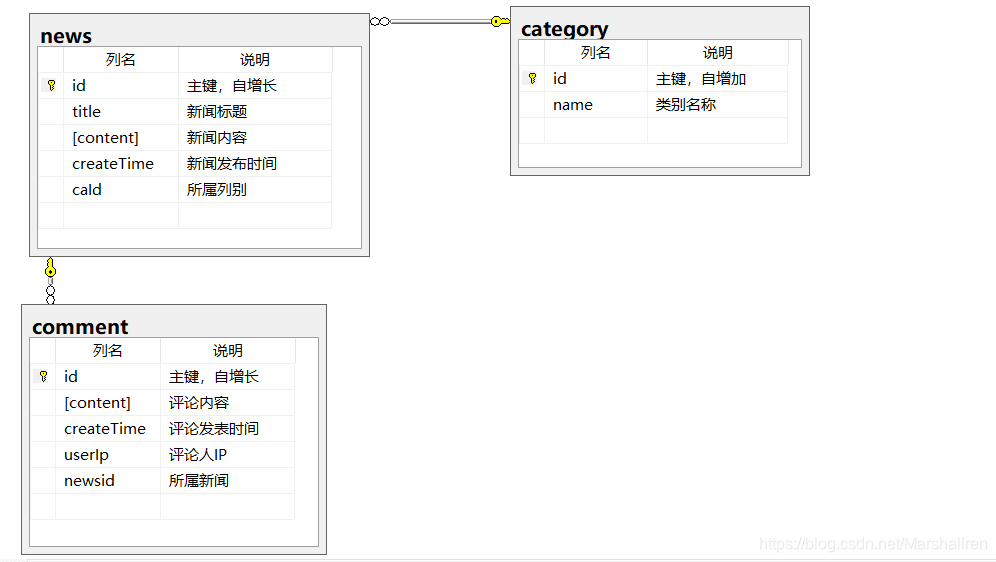Click the empty new-column row in category table
Viewport: 996px width, 562px height.
654,131
